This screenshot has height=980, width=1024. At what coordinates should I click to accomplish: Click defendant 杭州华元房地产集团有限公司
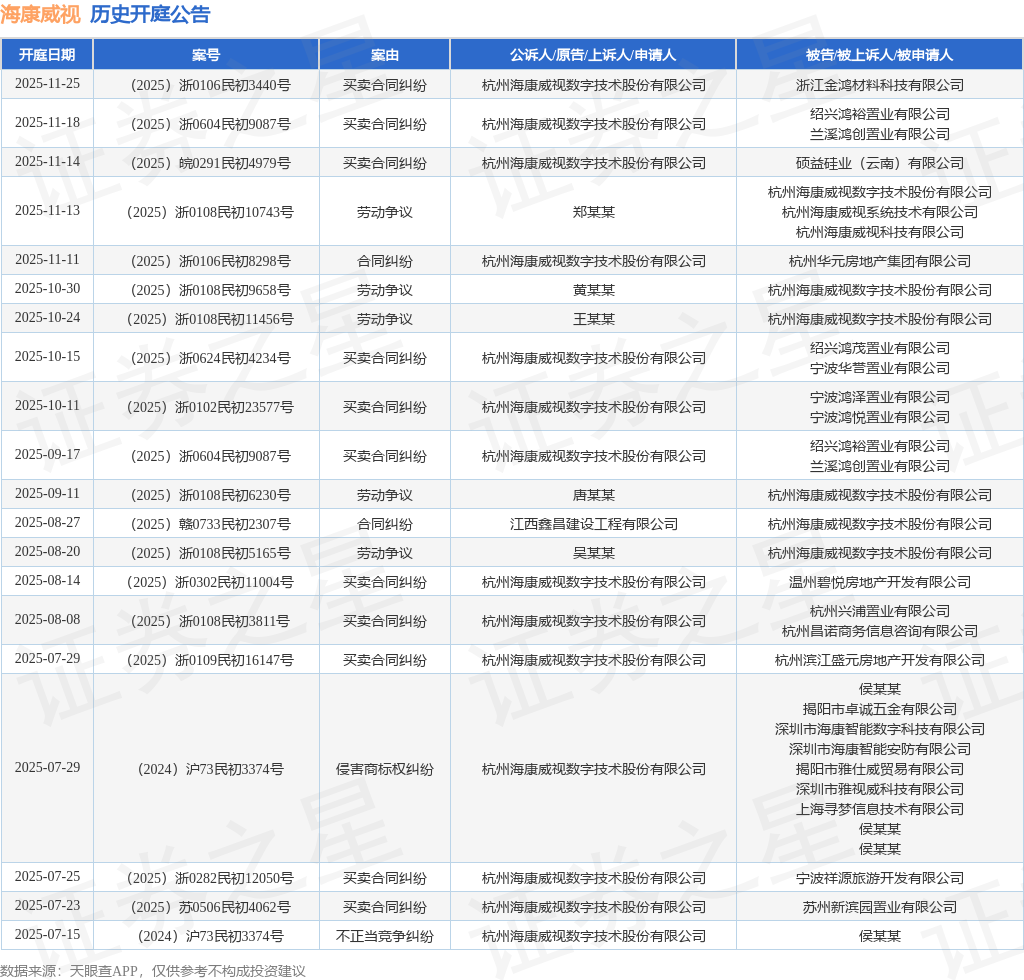click(880, 261)
